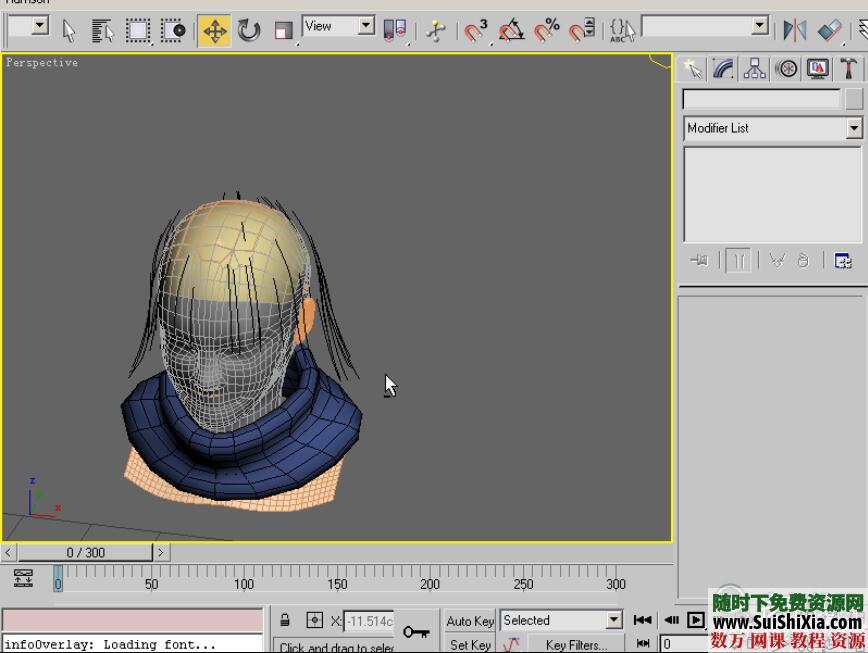Enable Angle Snap toggle
The height and width of the screenshot is (653, 868).
point(512,30)
